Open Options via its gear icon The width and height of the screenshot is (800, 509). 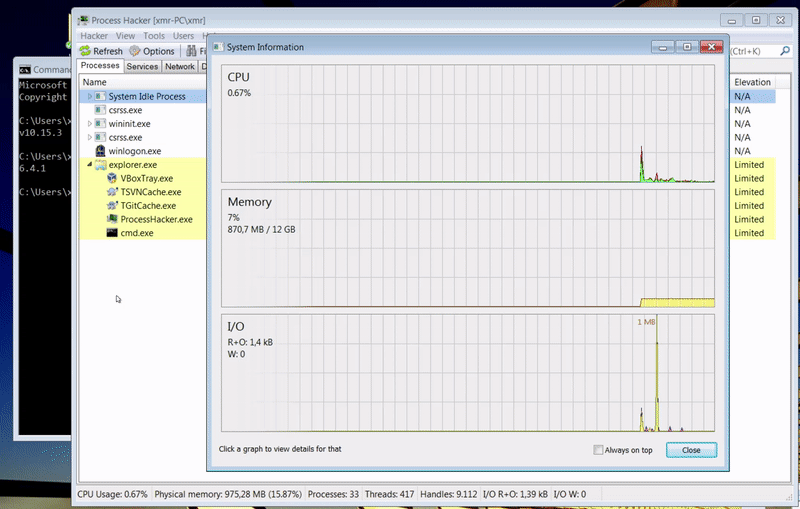click(135, 51)
